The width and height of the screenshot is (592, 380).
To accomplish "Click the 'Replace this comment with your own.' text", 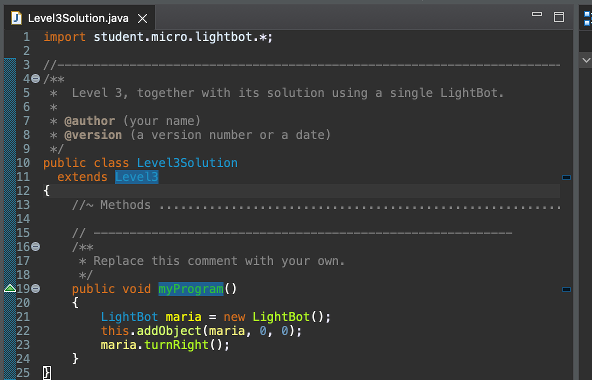I will coord(219,261).
